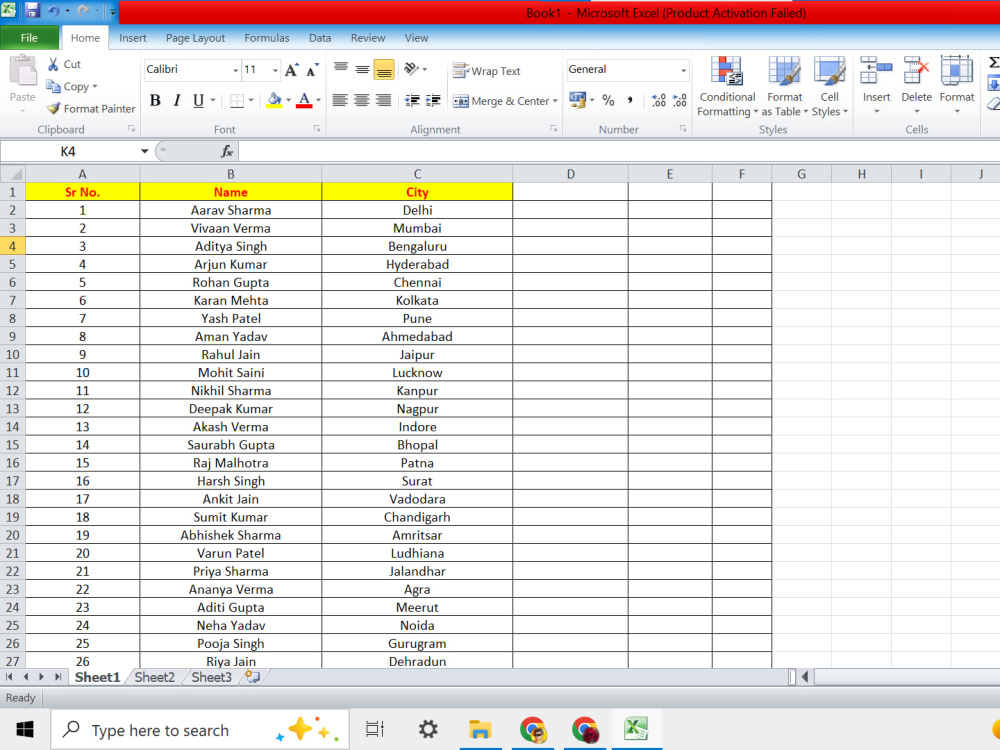Toggle Underline formatting

[x=198, y=101]
